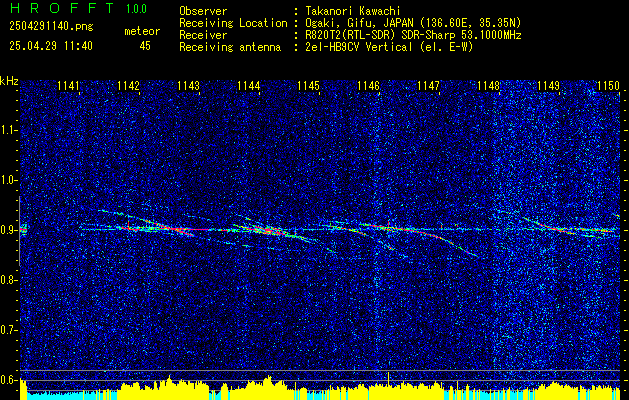Click the date stamp 25.04.29 11:40
This screenshot has height=400, width=629.
coord(51,46)
